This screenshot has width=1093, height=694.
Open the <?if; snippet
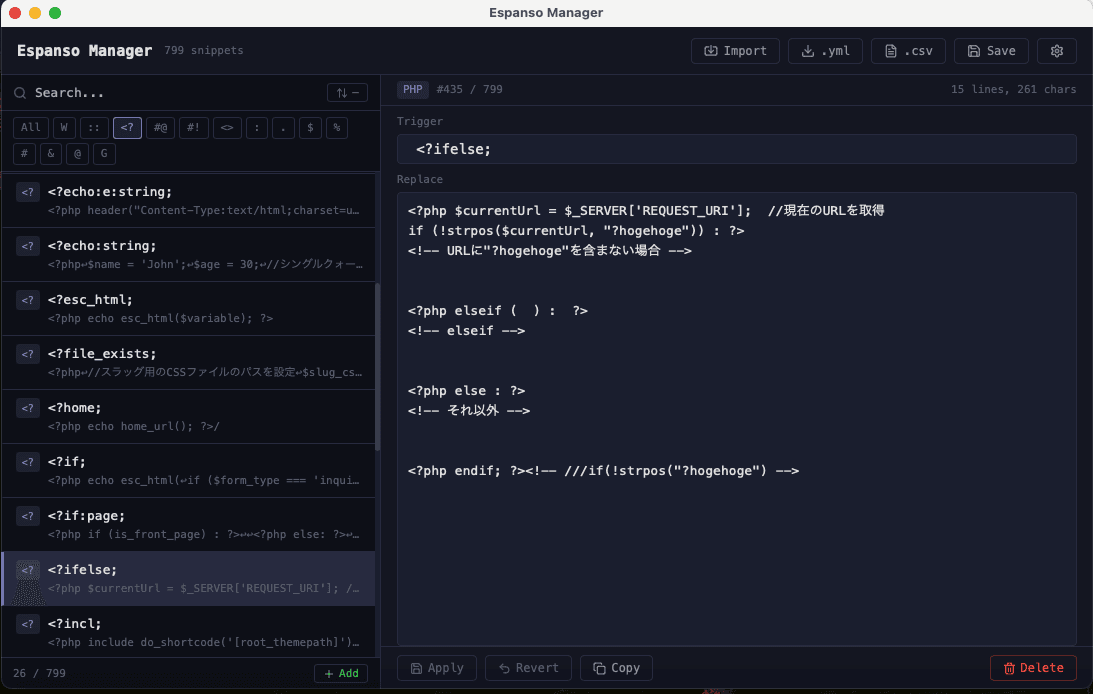point(189,471)
